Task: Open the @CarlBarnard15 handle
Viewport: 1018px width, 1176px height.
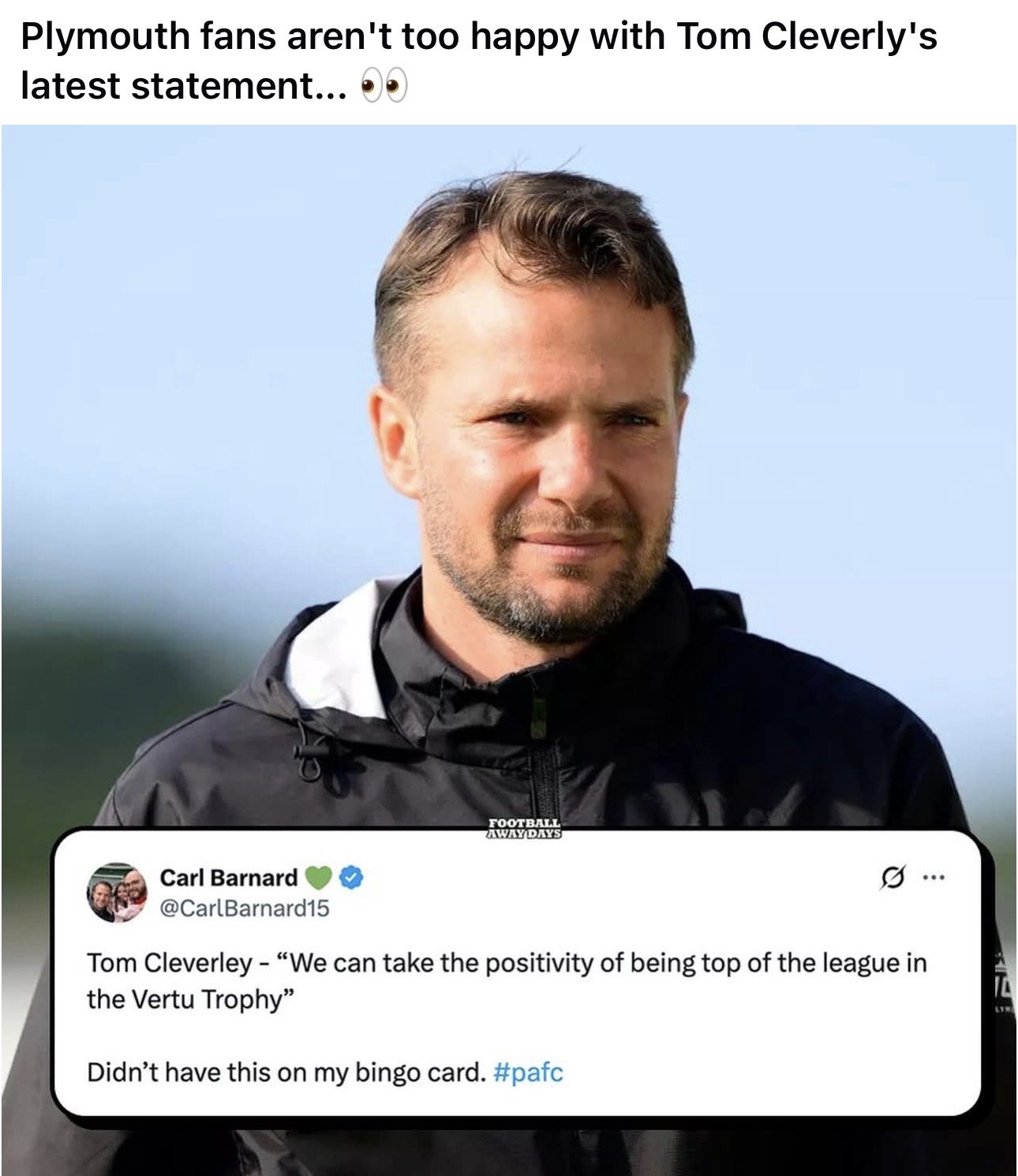Action: (x=245, y=908)
